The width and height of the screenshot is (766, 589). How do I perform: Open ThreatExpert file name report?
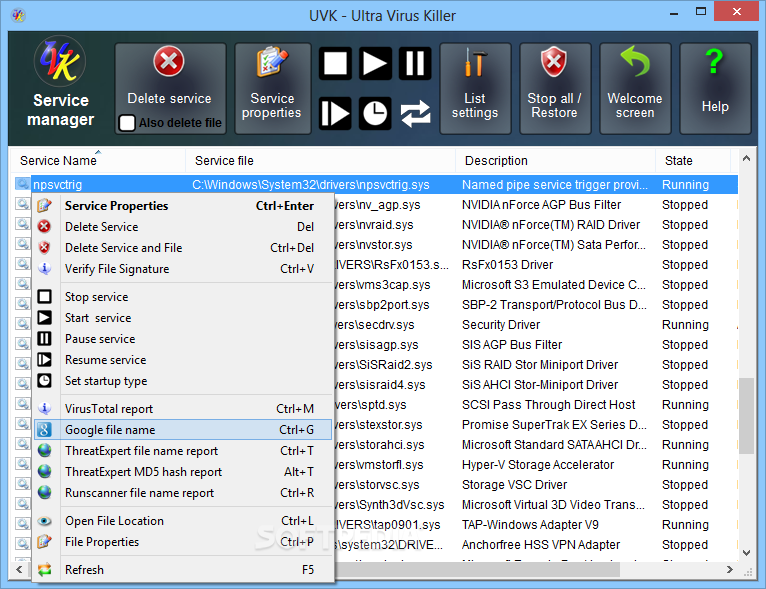(x=184, y=450)
